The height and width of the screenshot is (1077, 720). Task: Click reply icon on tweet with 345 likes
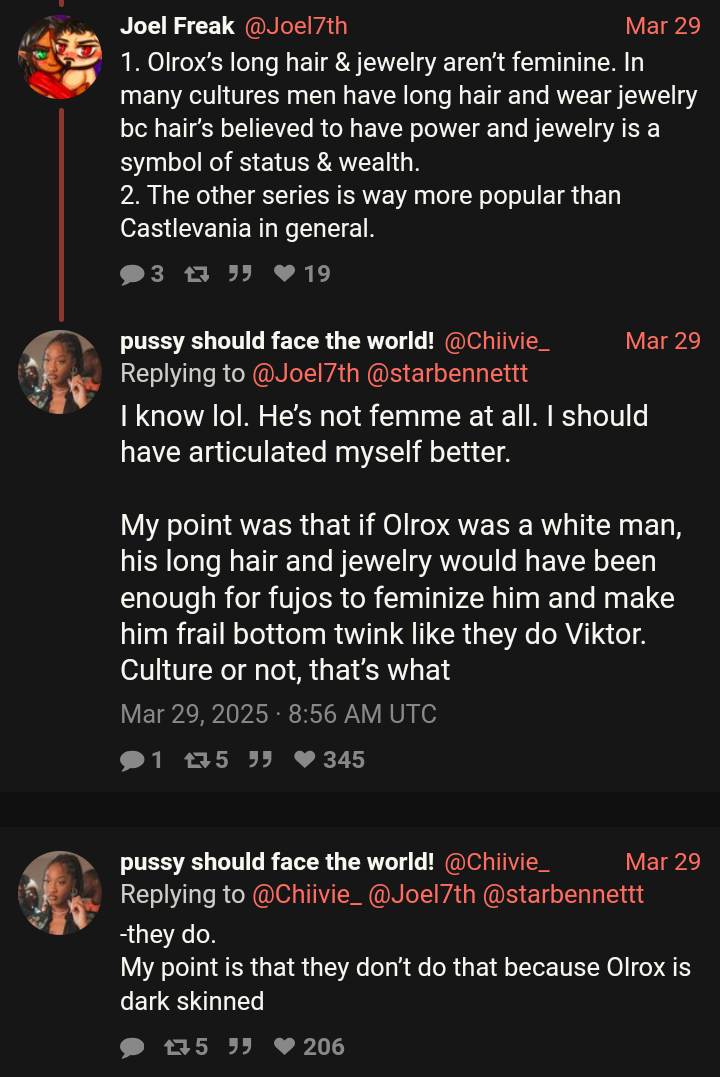pyautogui.click(x=132, y=760)
